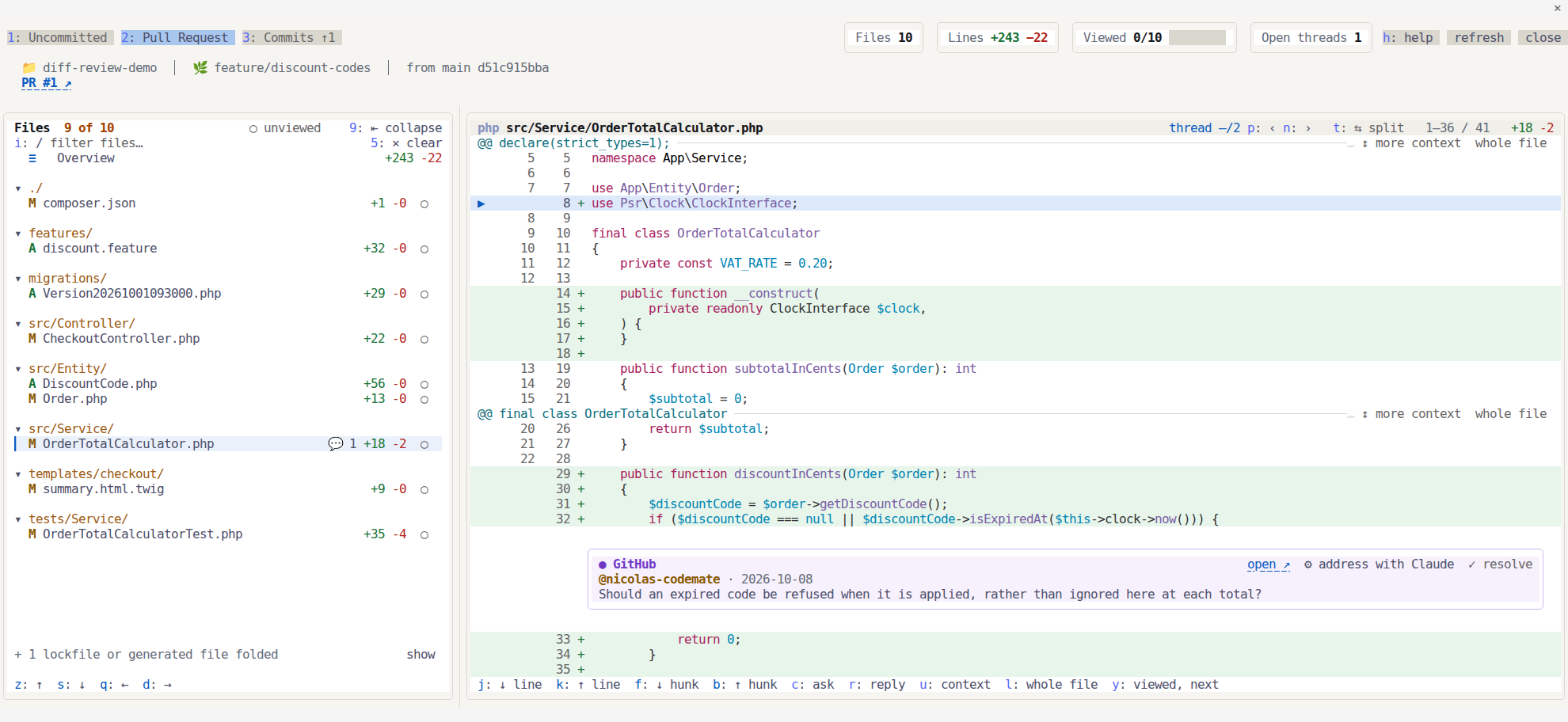The width and height of the screenshot is (1568, 722).
Task: Mark discount.feature as viewed
Action: [424, 249]
